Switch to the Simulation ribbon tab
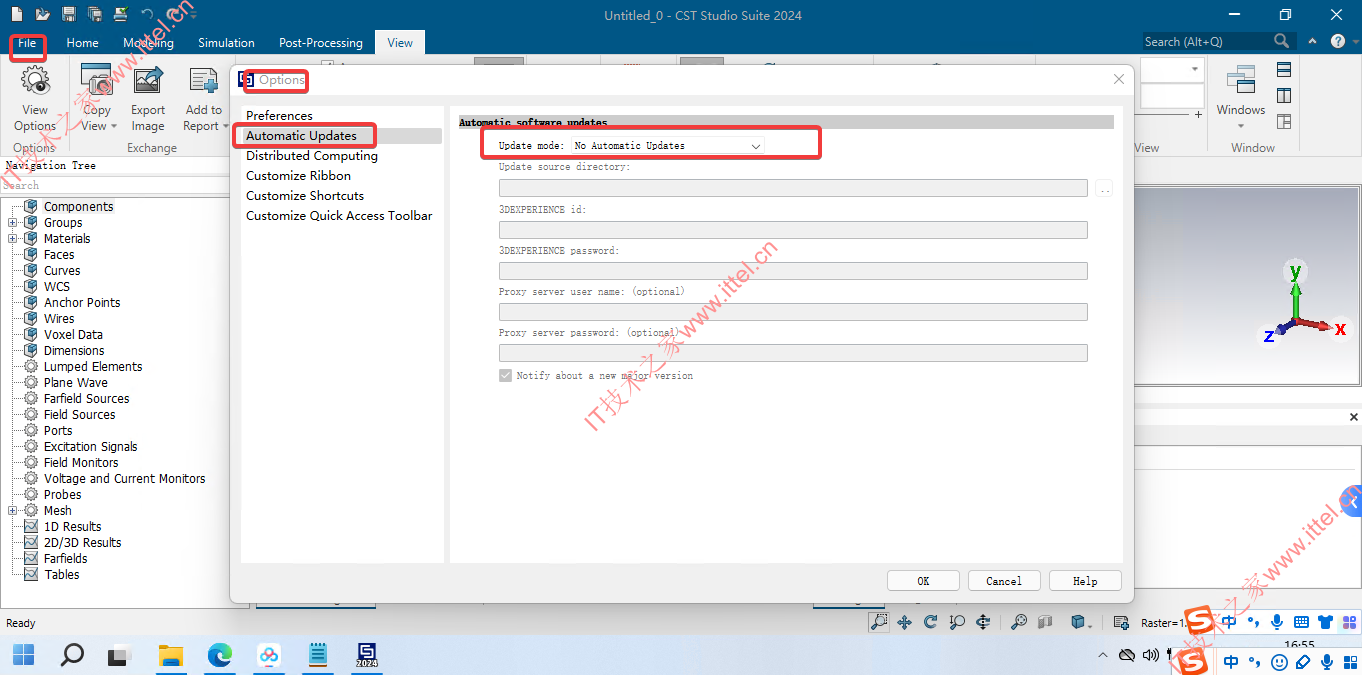The width and height of the screenshot is (1362, 675). [x=226, y=43]
